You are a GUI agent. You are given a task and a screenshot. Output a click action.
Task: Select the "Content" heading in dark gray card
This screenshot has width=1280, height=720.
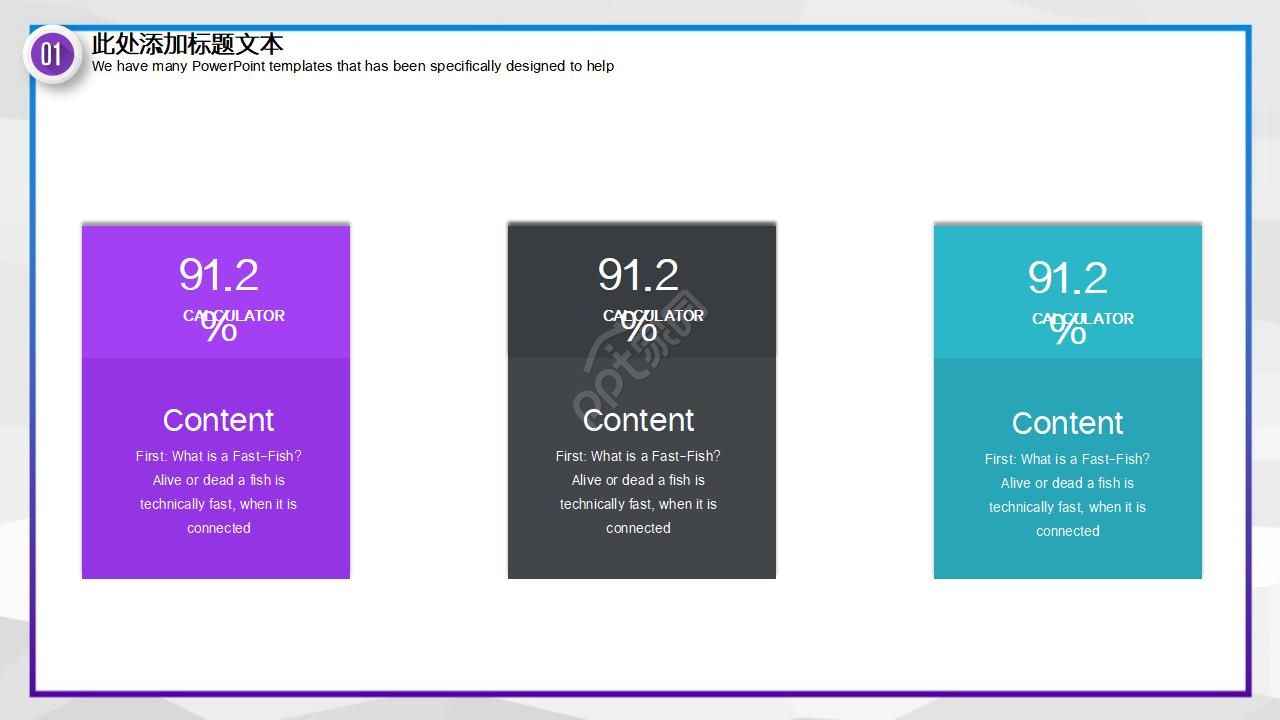(638, 420)
